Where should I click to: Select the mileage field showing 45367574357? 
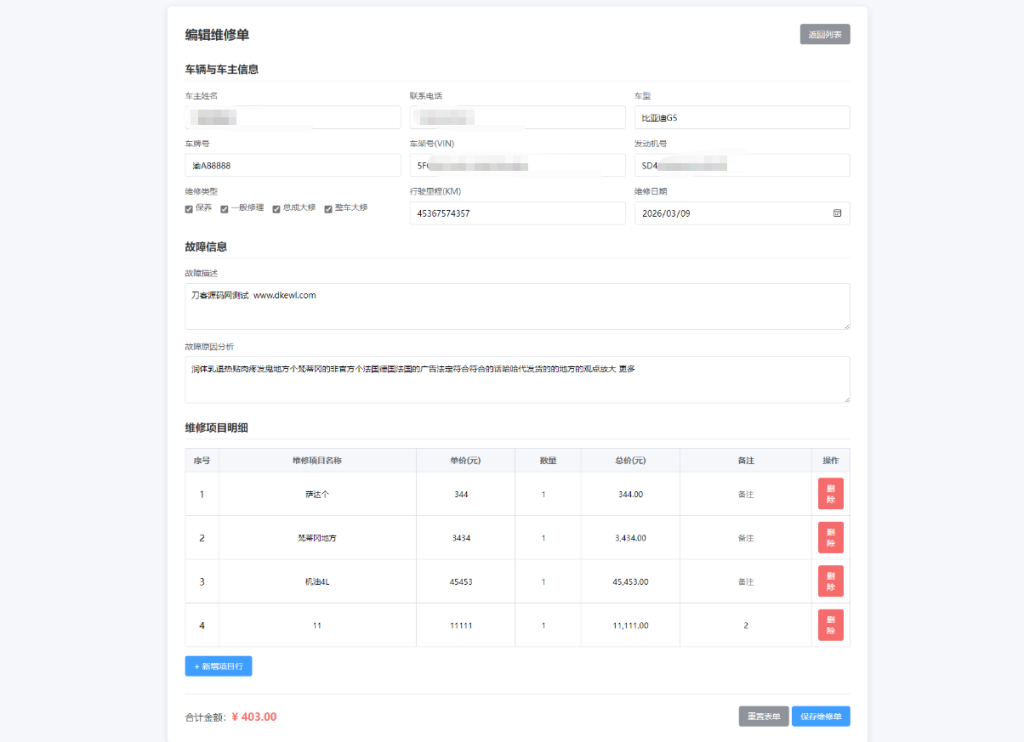coord(517,213)
